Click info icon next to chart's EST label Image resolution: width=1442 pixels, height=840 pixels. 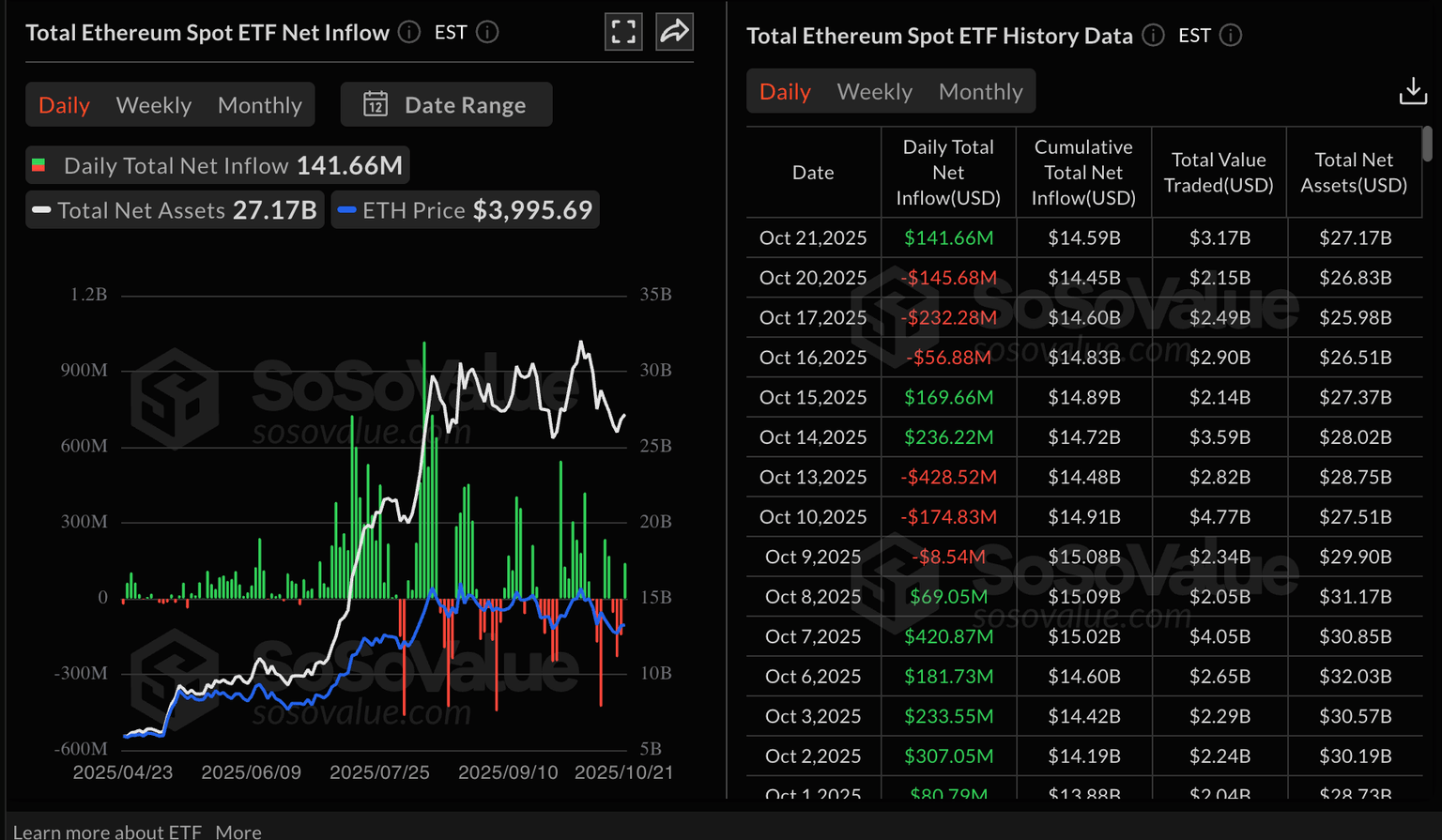(487, 32)
